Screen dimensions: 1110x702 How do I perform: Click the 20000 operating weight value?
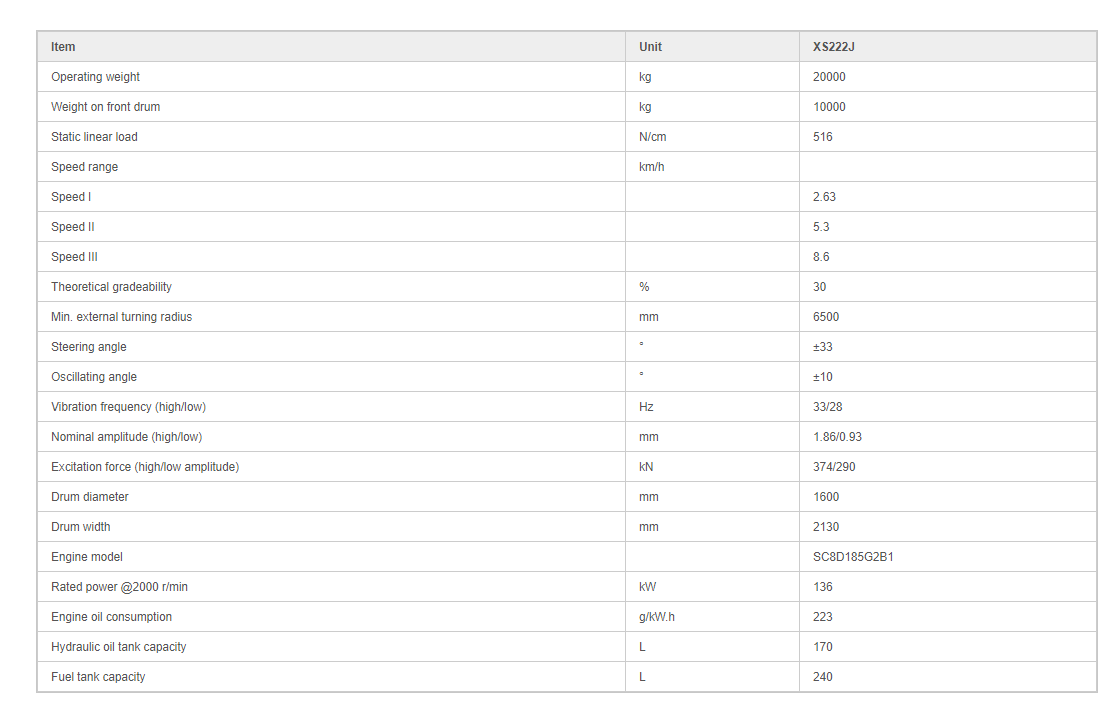(x=829, y=77)
